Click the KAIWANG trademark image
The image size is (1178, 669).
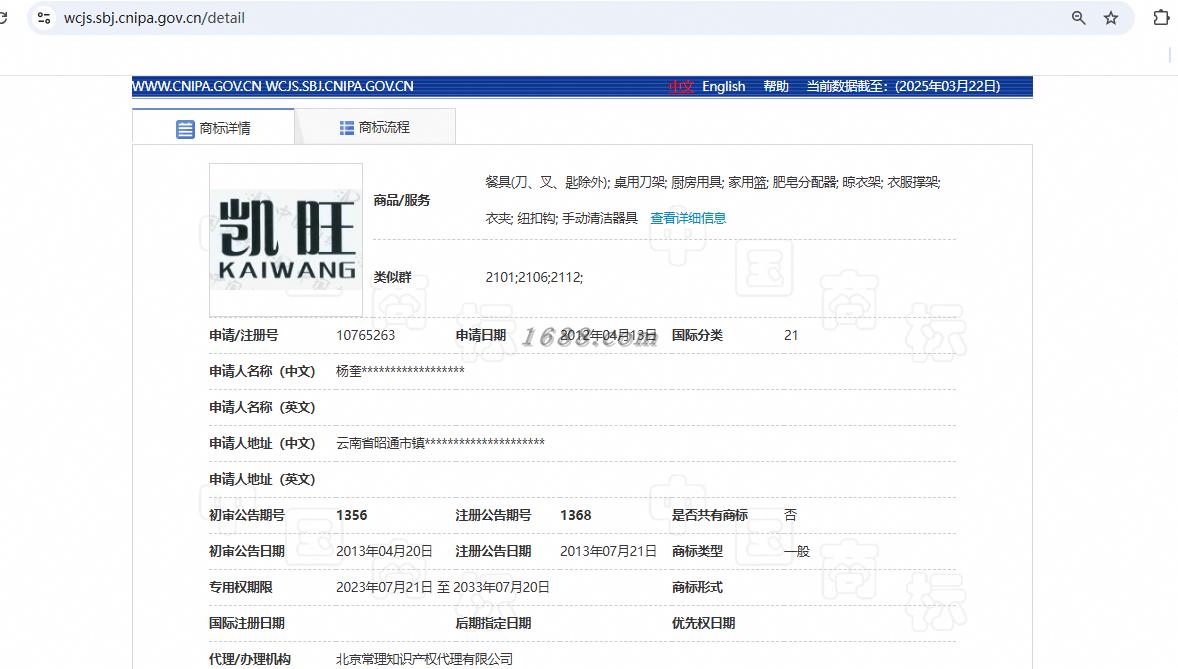tap(286, 240)
